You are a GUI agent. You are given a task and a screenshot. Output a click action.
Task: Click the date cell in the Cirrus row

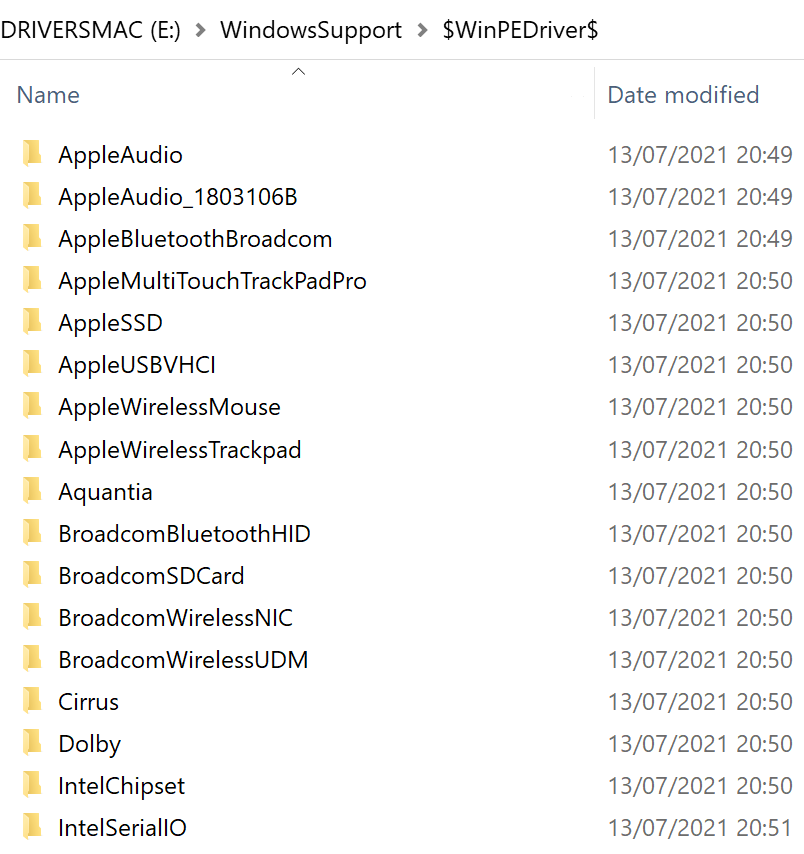click(700, 702)
